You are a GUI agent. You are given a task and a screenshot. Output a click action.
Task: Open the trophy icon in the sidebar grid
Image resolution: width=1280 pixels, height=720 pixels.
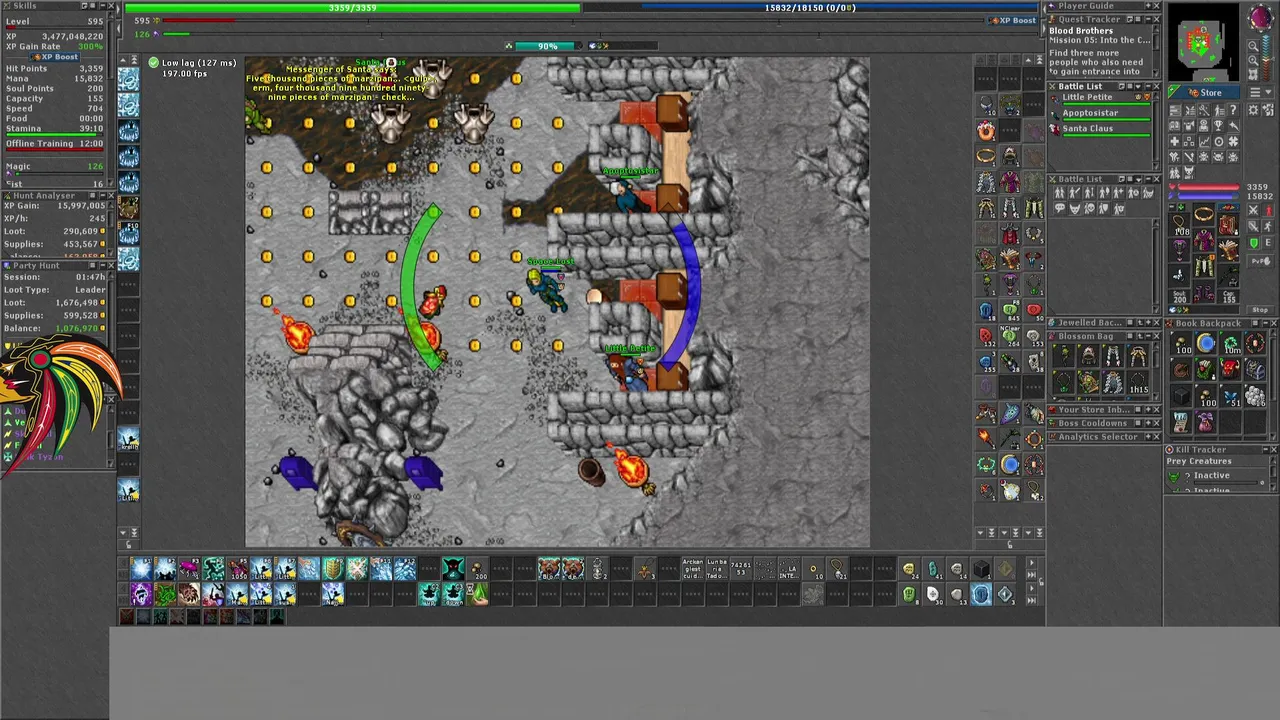(1218, 125)
